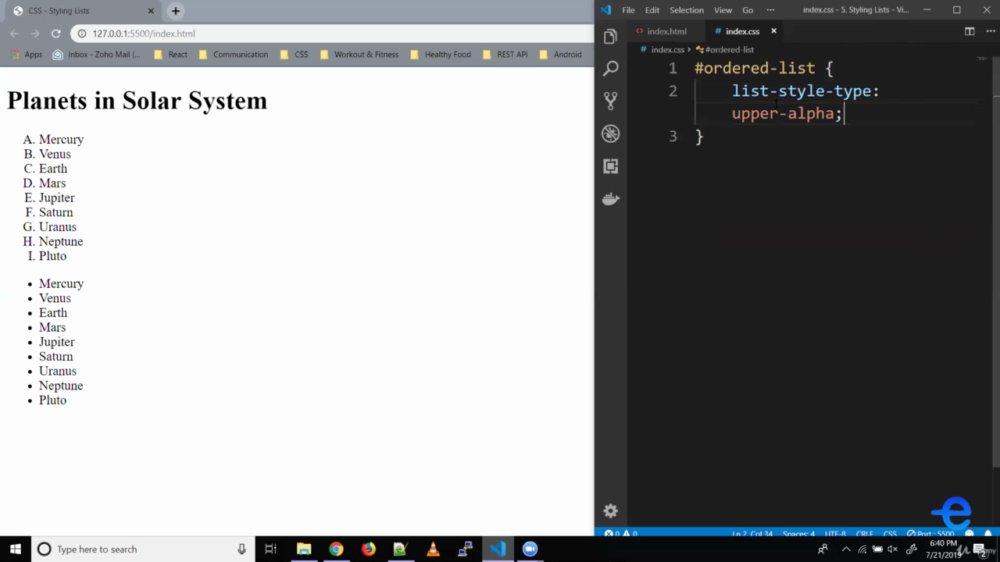This screenshot has height=562, width=1000.
Task: View site information icon in address bar
Action: [x=82, y=34]
